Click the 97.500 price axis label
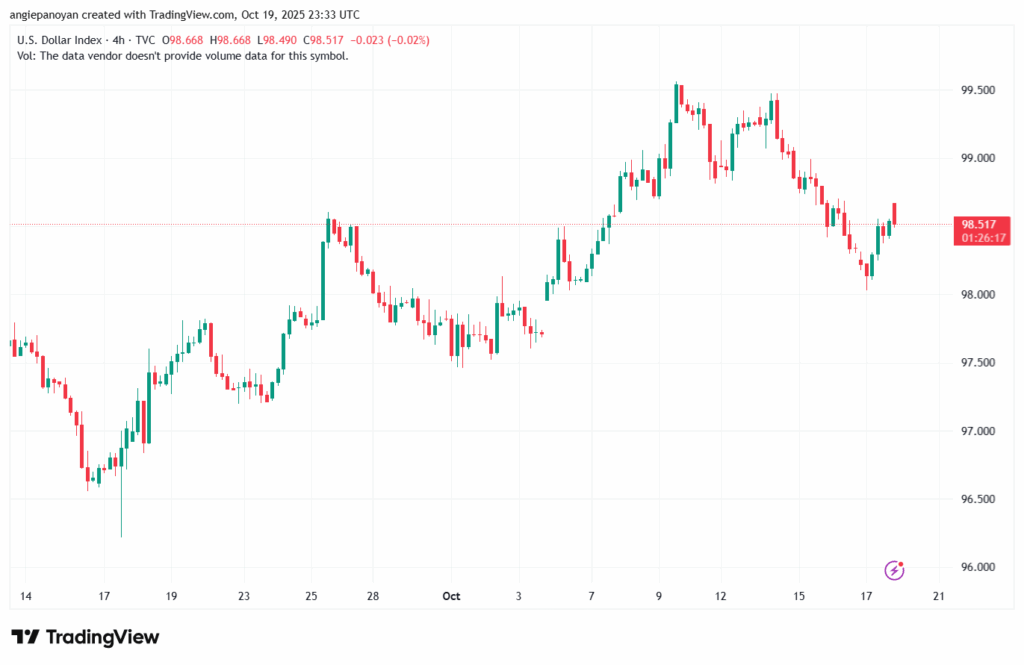1024x665 pixels. point(977,363)
